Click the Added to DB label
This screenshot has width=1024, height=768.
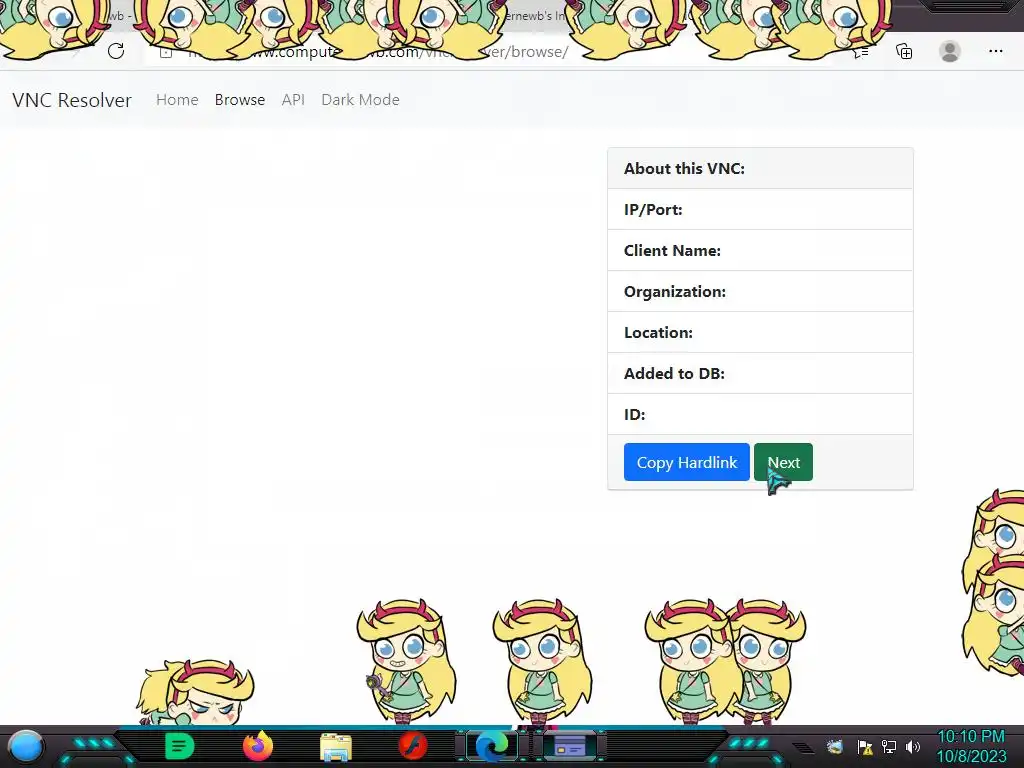(x=674, y=374)
